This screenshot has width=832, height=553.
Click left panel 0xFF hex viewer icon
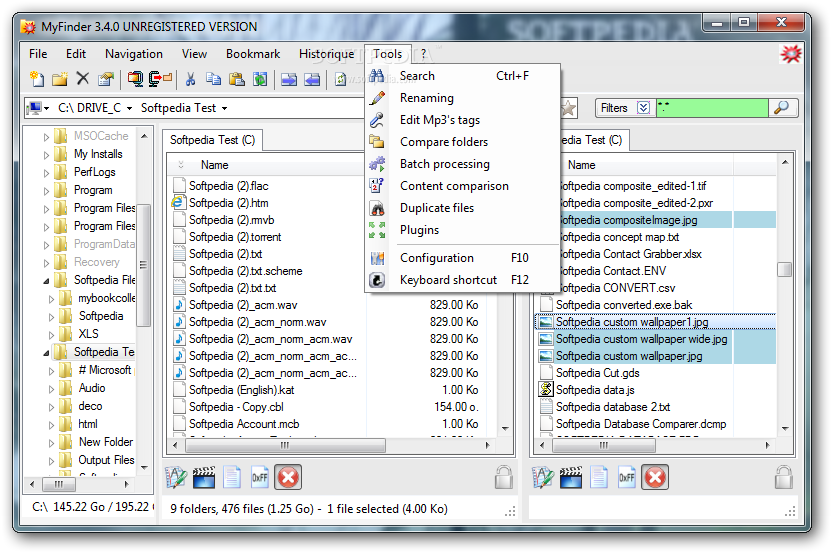[x=259, y=477]
